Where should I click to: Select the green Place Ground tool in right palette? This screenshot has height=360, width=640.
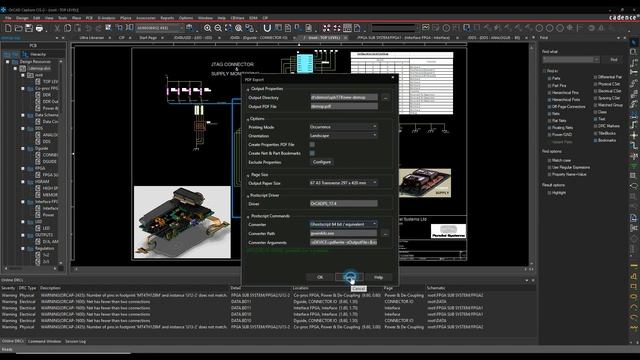tap(634, 166)
